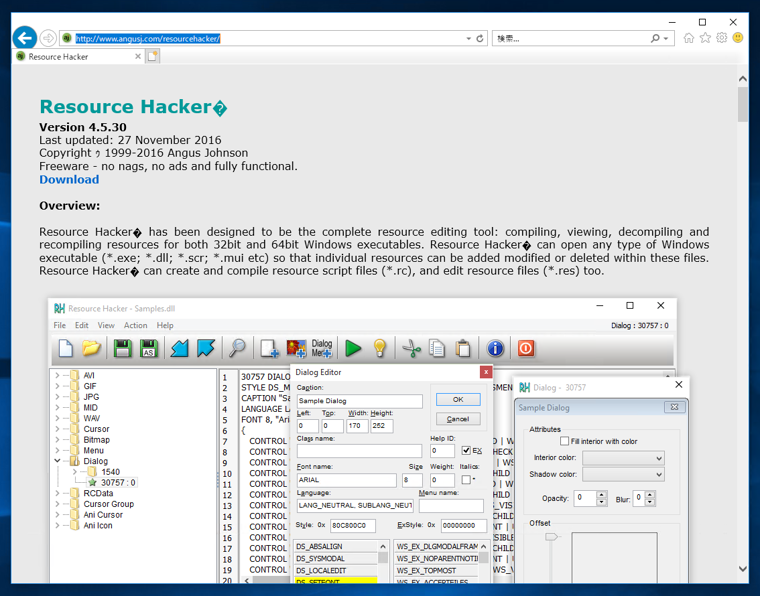760x596 pixels.
Task: Open a new browser tab
Action: 153,57
